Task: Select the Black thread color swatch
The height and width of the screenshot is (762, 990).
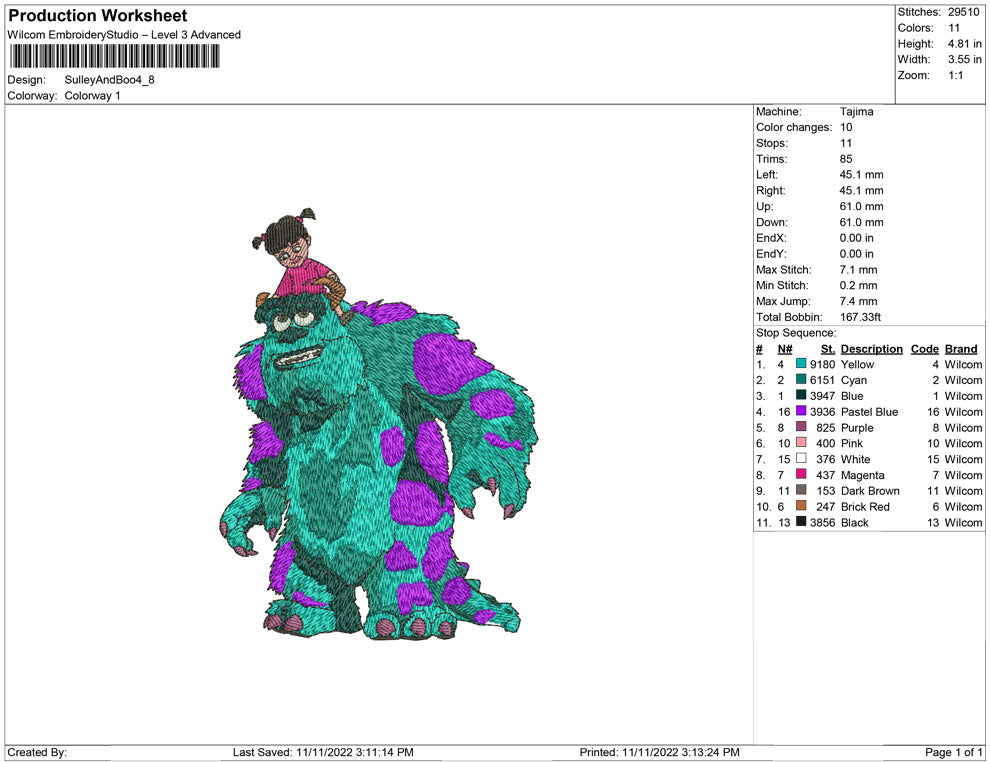Action: [801, 523]
